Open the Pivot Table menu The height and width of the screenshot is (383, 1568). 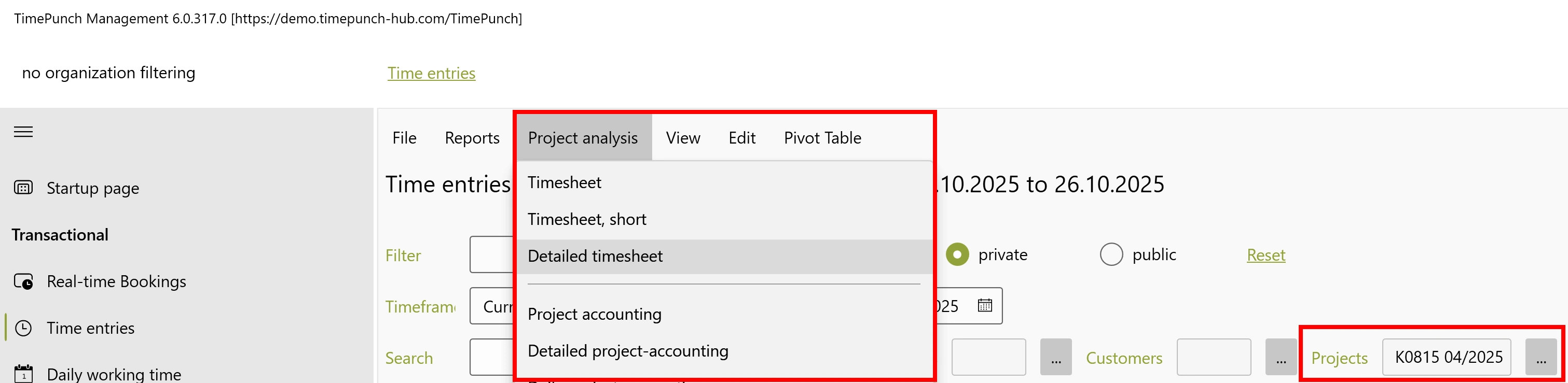click(x=822, y=138)
